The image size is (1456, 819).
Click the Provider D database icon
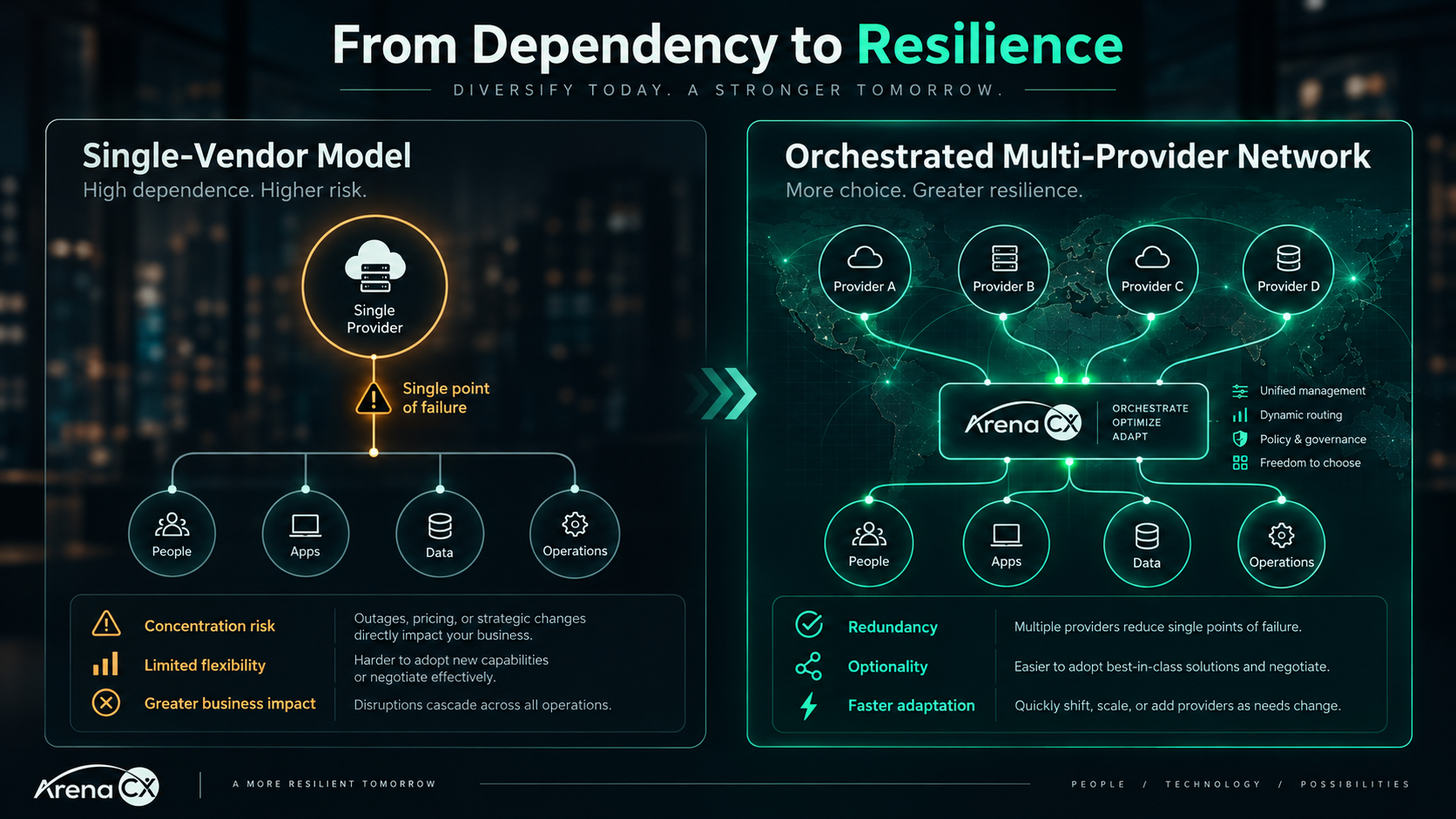1289,258
